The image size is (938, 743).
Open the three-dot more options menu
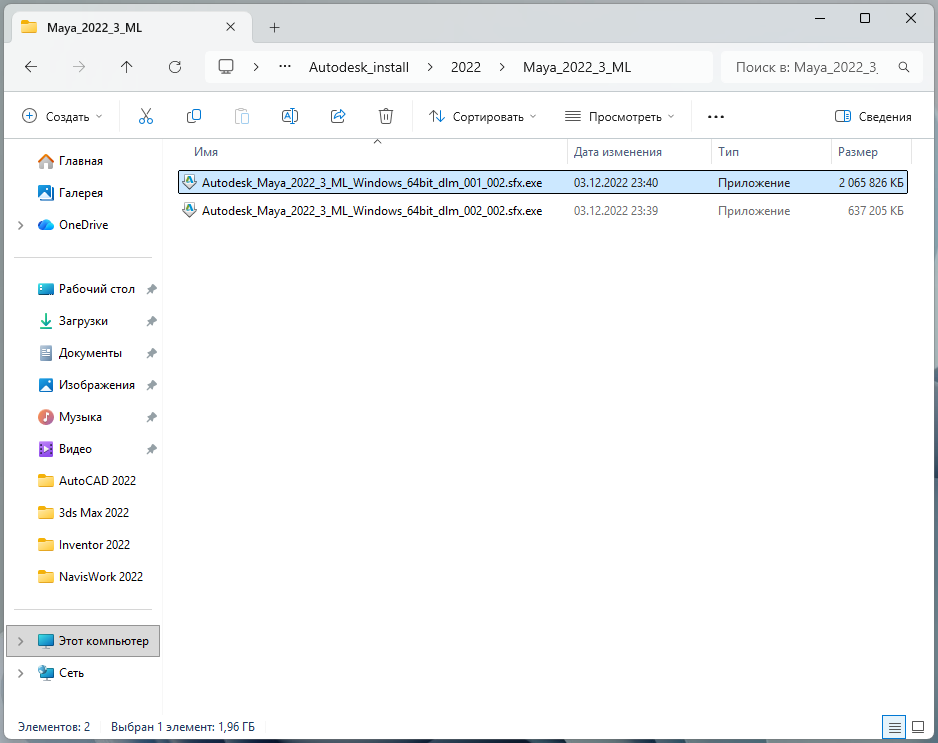[716, 117]
